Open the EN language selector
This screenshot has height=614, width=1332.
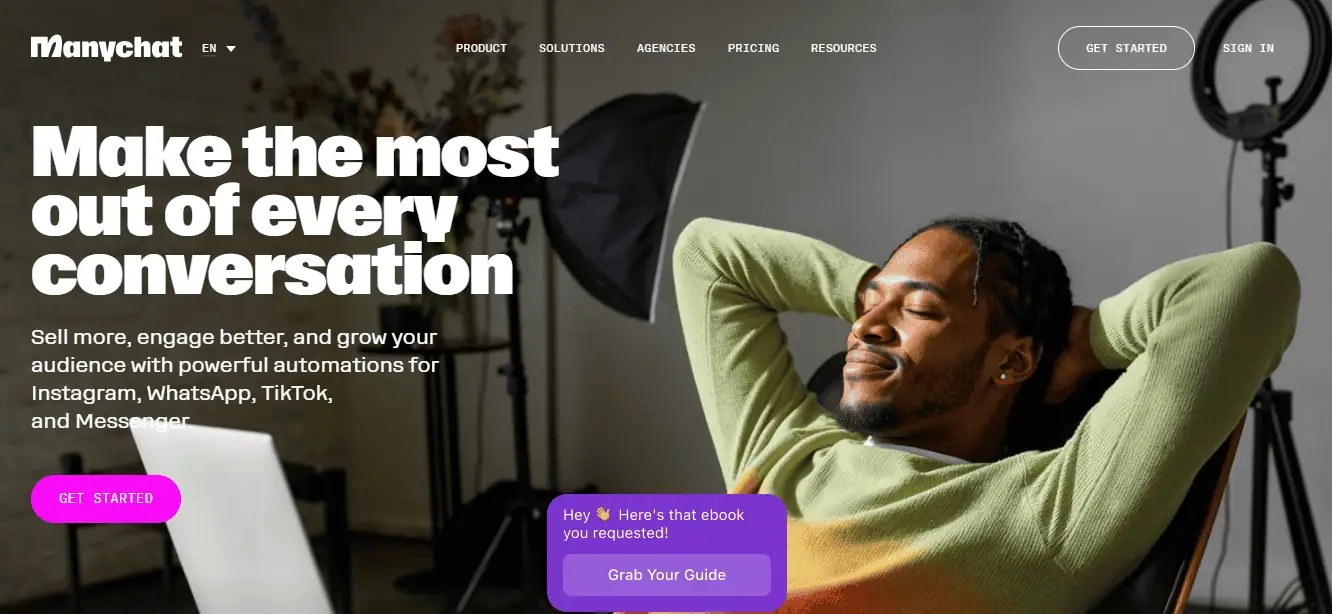click(x=218, y=48)
